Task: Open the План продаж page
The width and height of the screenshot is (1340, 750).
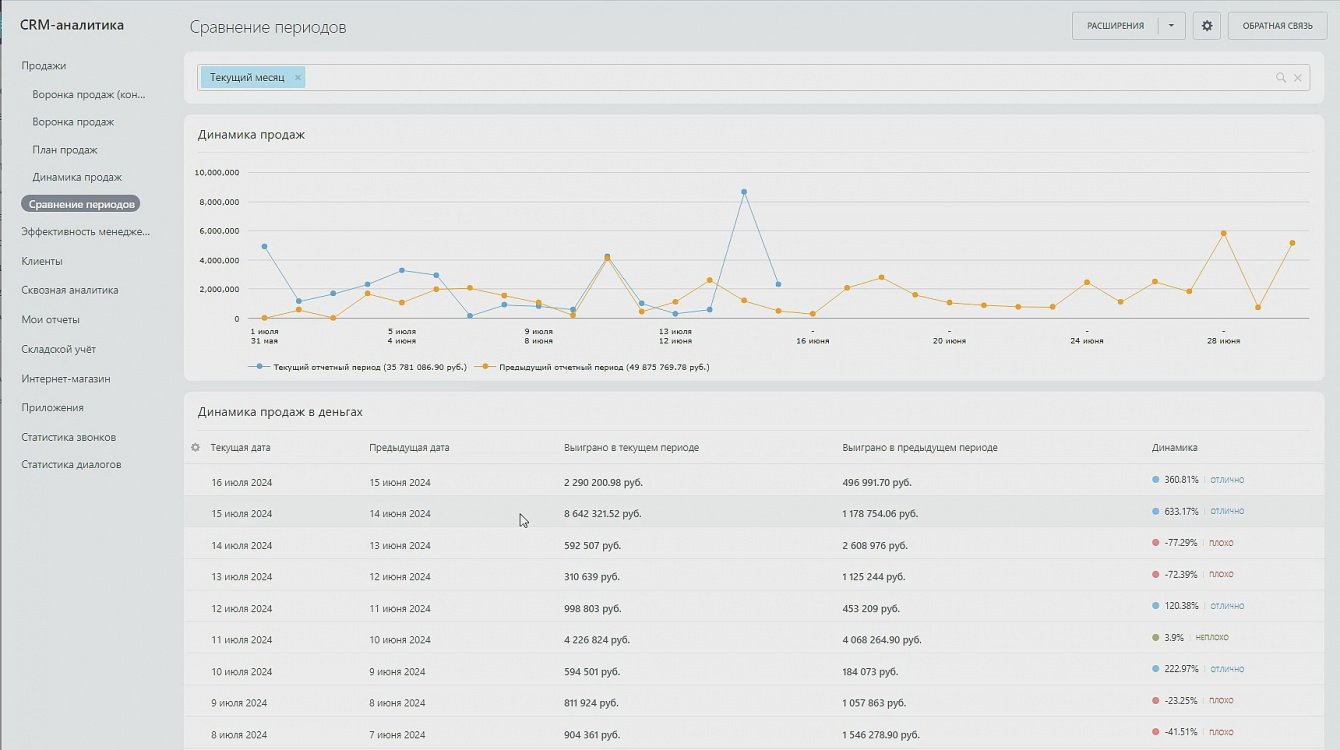Action: [65, 150]
